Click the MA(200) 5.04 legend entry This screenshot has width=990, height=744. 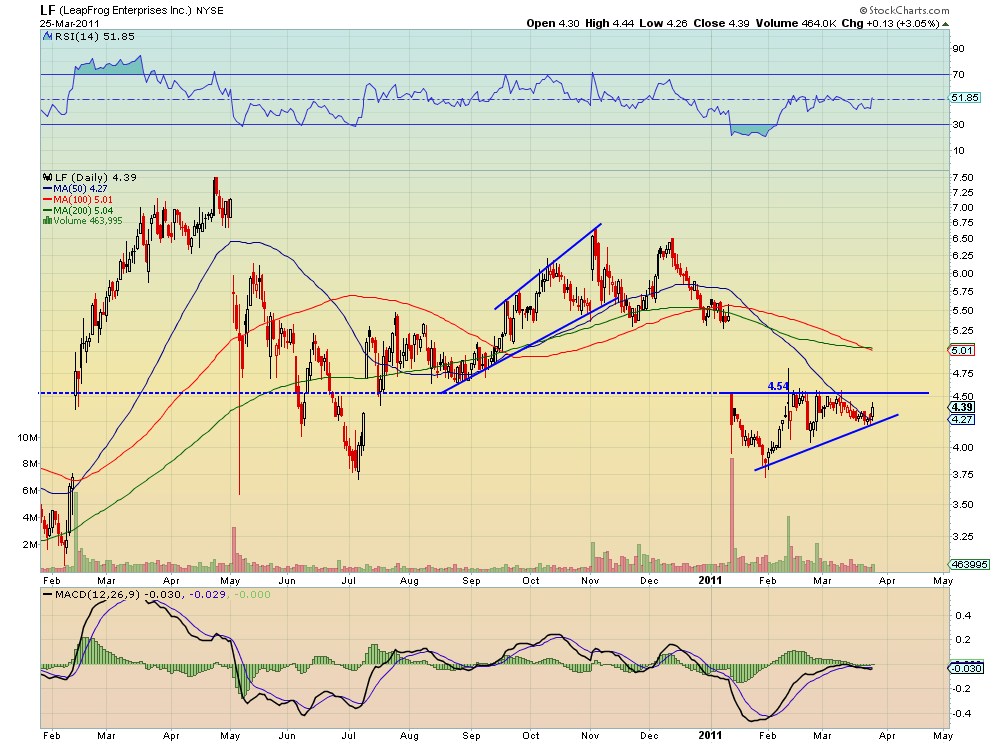pyautogui.click(x=78, y=210)
